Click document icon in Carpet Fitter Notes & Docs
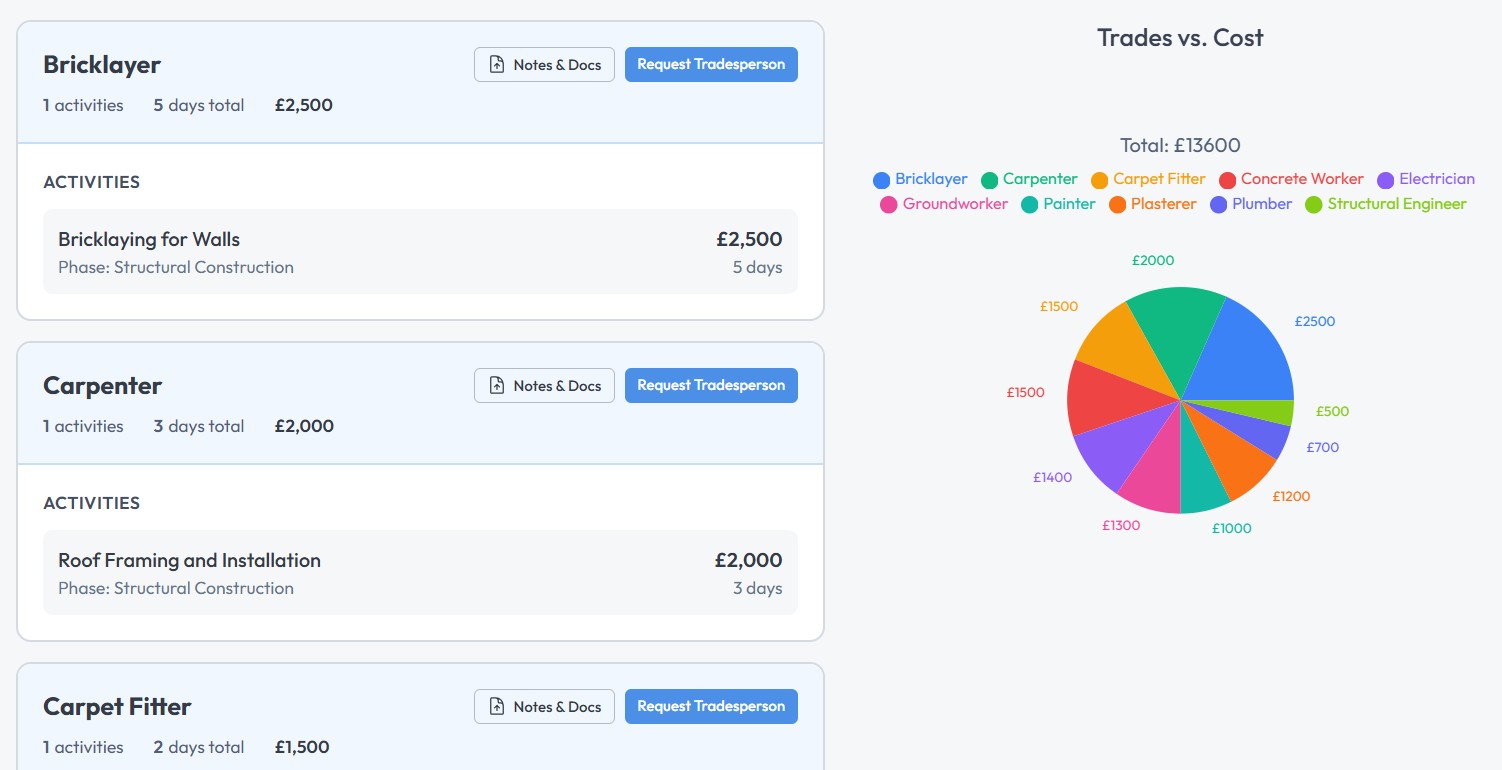The width and height of the screenshot is (1502, 770). pos(497,707)
